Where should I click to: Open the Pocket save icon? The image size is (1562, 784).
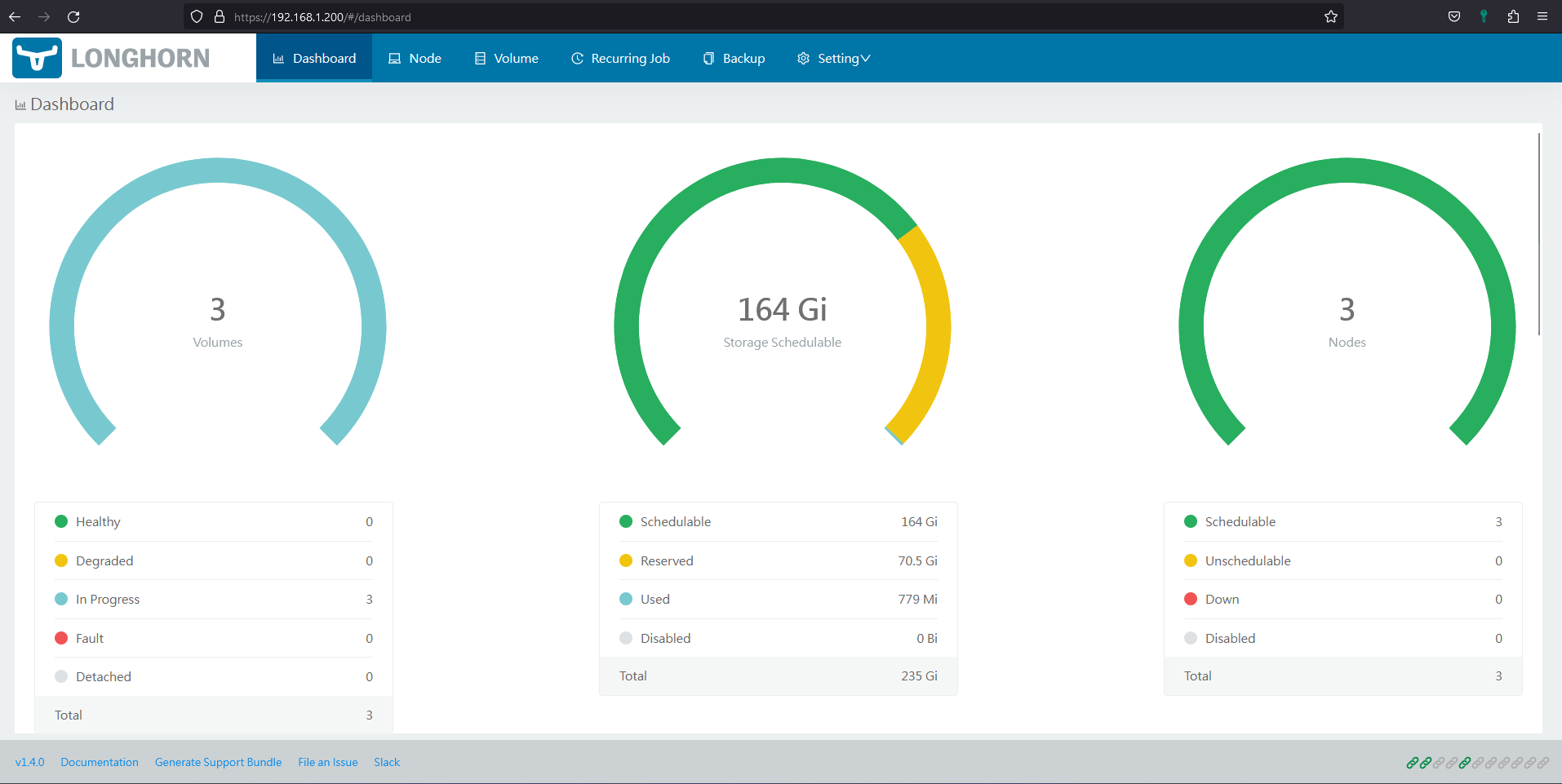point(1454,16)
